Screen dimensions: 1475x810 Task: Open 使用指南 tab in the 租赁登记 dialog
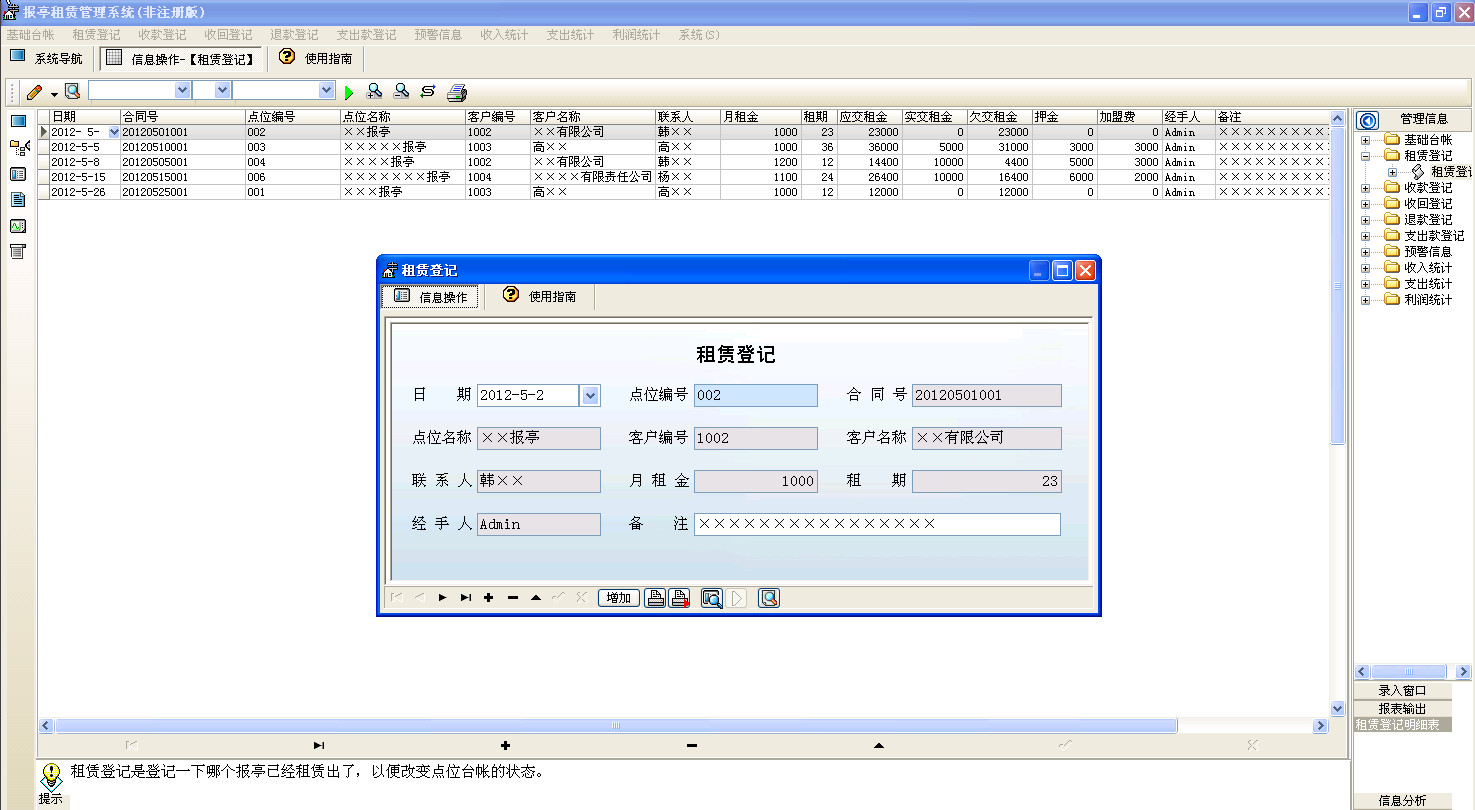(540, 296)
